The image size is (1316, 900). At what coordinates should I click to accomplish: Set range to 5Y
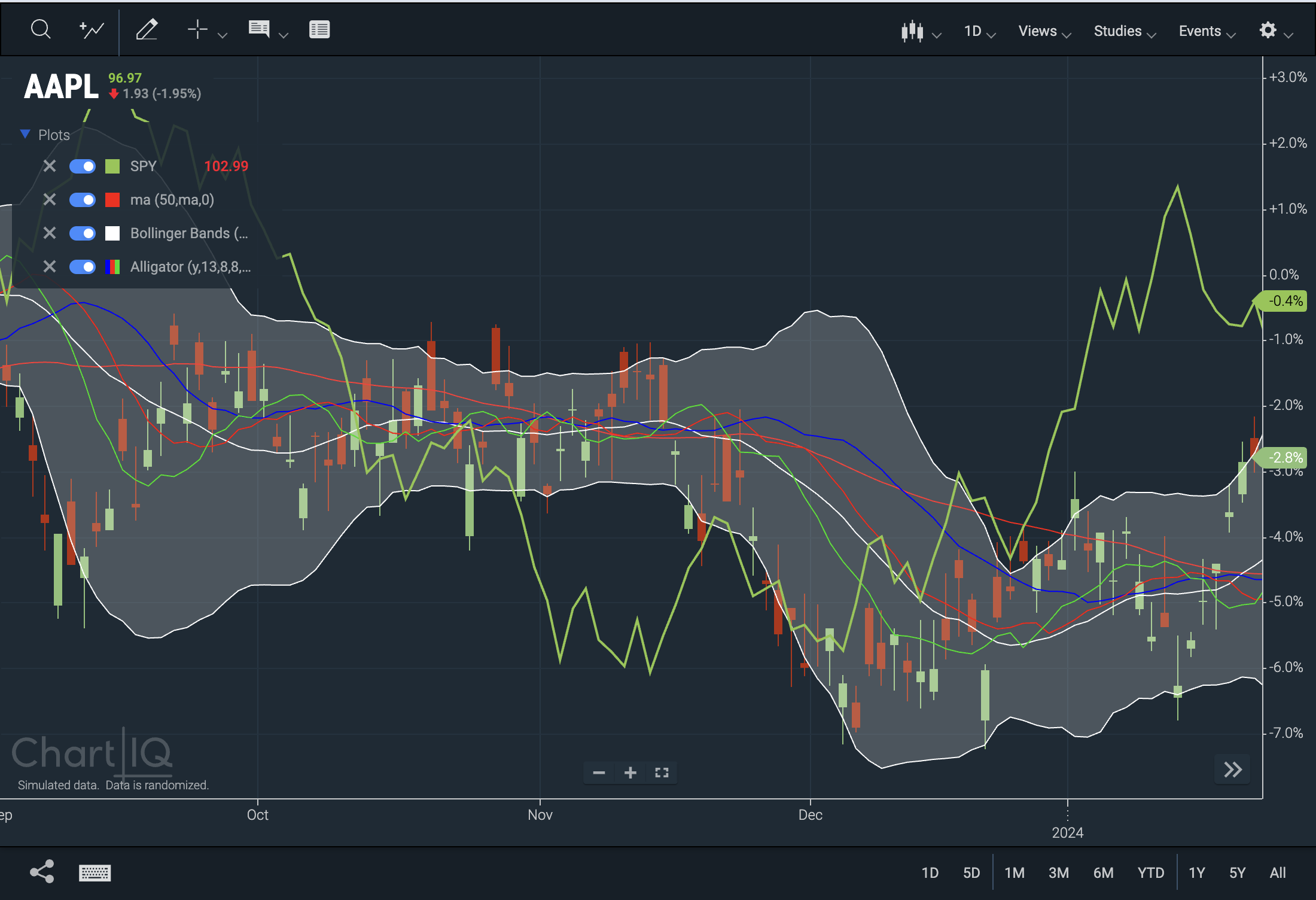coord(1238,873)
